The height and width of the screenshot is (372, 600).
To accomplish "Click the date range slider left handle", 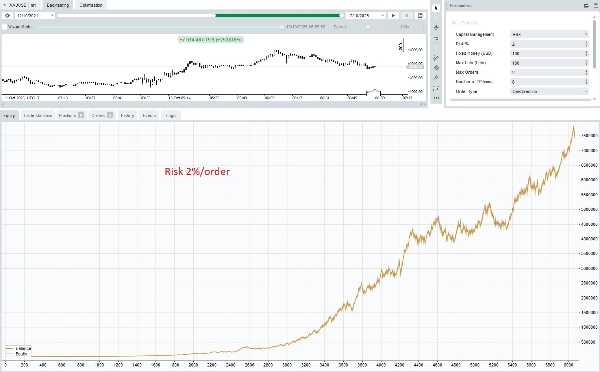I will [x=215, y=15].
